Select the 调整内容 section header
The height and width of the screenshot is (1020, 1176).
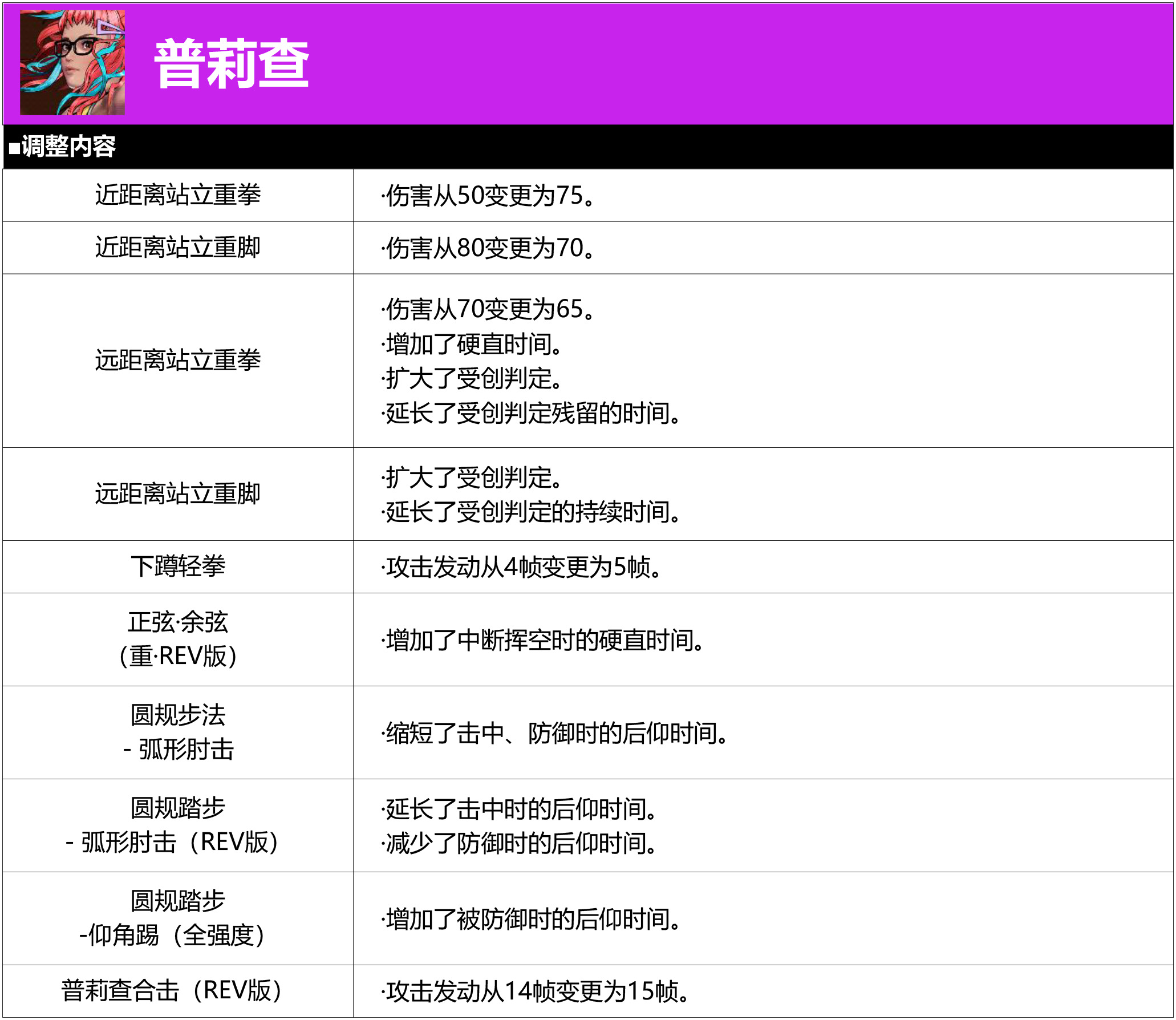click(x=63, y=147)
